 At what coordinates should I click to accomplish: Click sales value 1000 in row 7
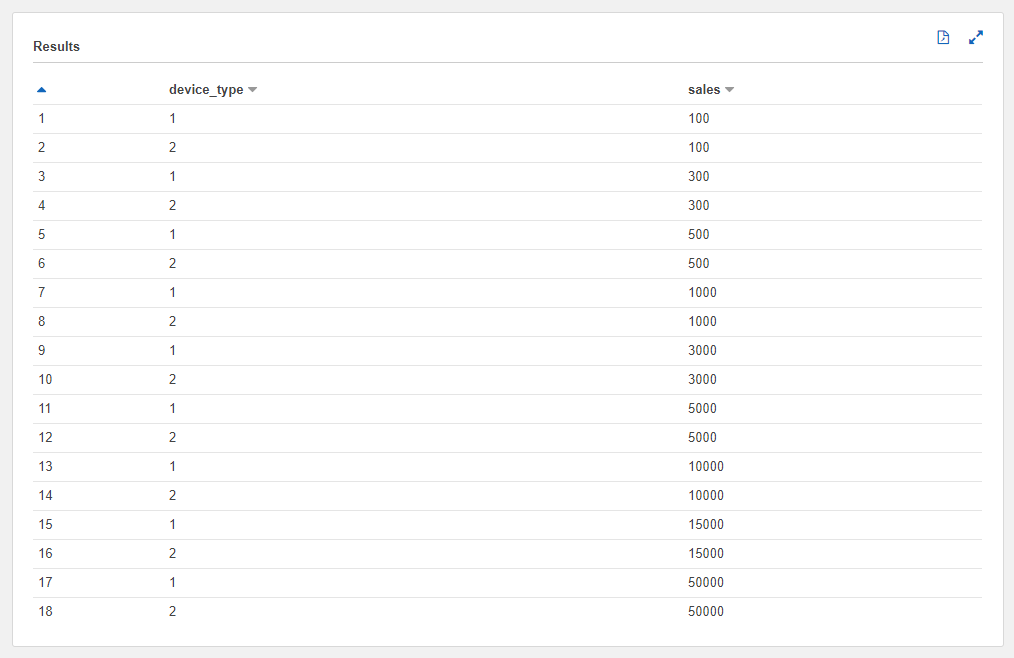click(702, 292)
